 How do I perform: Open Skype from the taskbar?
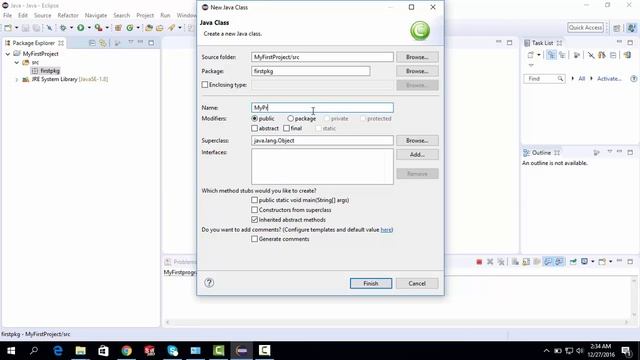pos(173,351)
